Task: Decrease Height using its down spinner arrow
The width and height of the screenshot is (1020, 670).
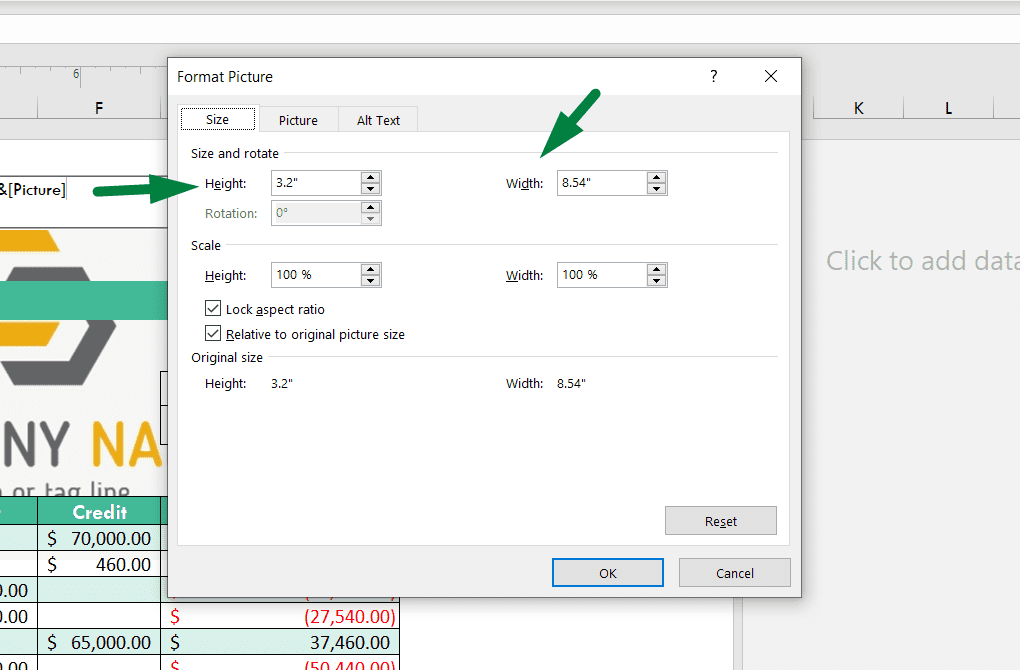Action: [370, 188]
